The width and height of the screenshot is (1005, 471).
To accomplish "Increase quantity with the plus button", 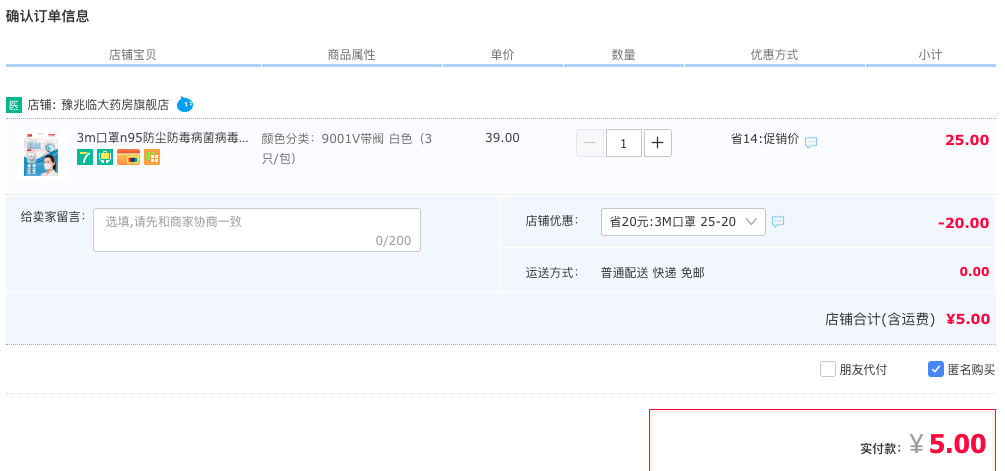I will pos(658,143).
